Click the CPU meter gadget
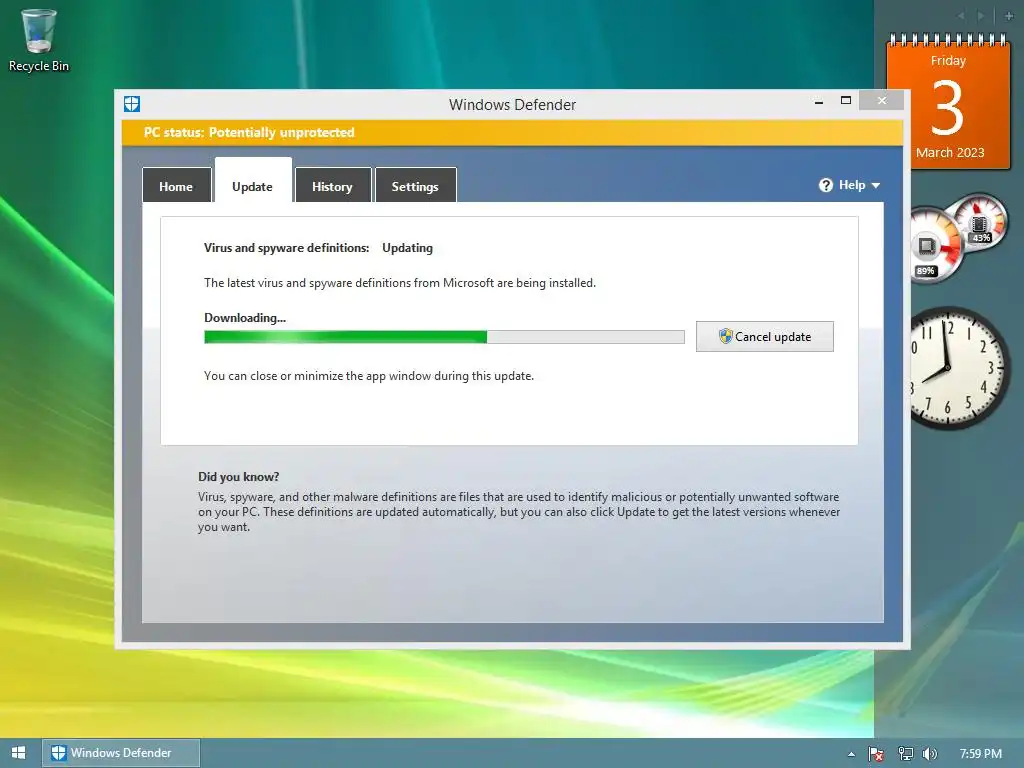 (x=958, y=238)
